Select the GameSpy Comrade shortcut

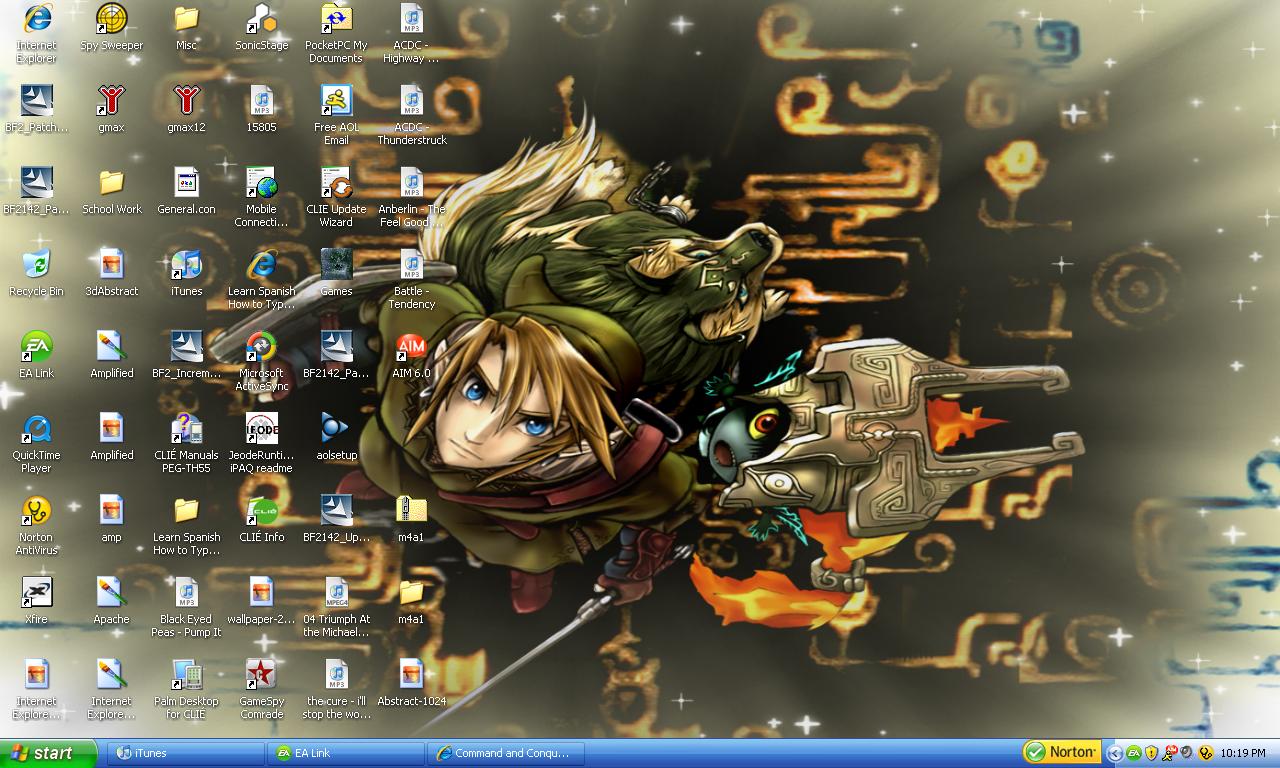(261, 676)
